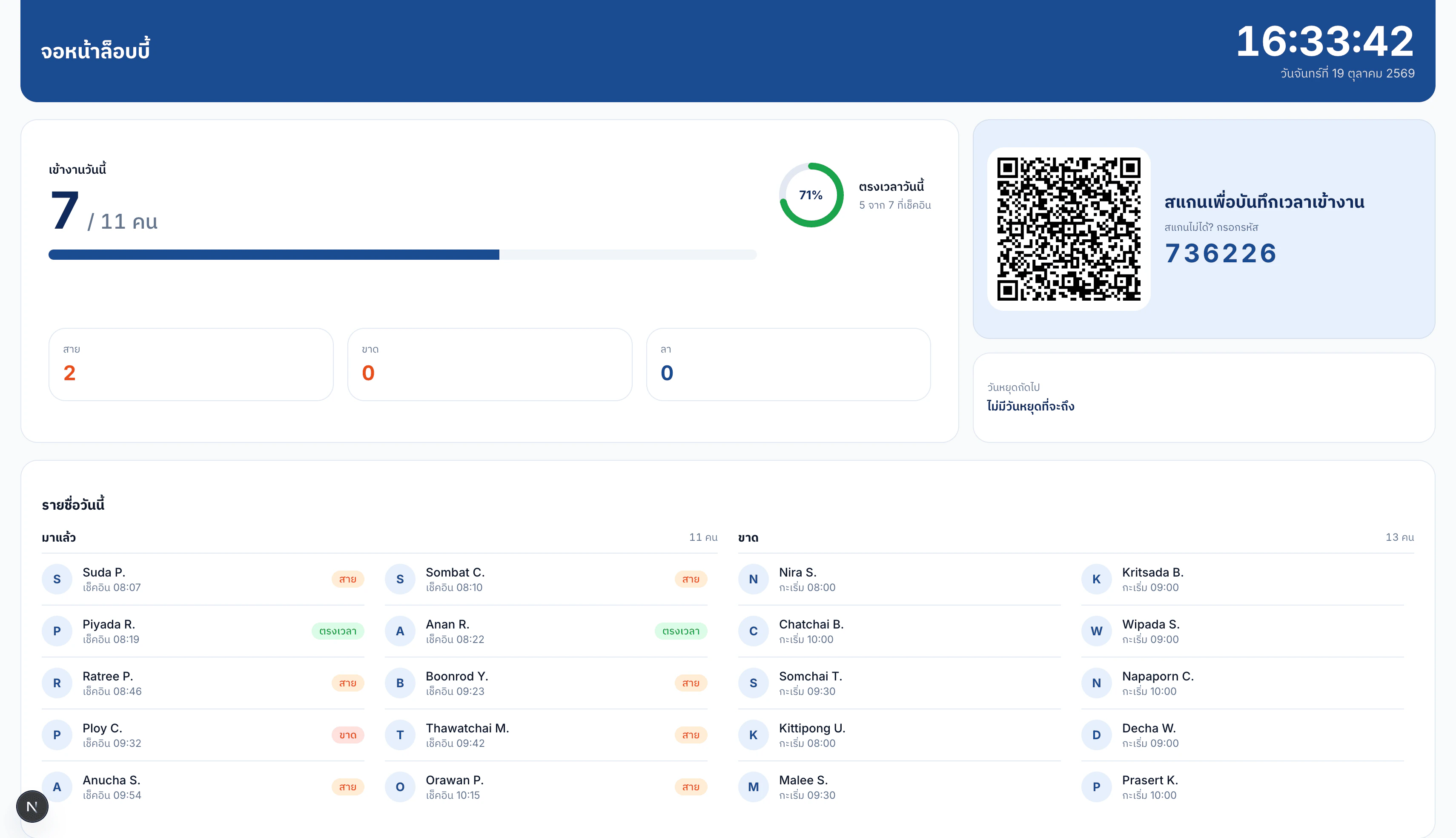Click Wipada S.'s avatar circle
1456x838 pixels.
coord(1096,631)
